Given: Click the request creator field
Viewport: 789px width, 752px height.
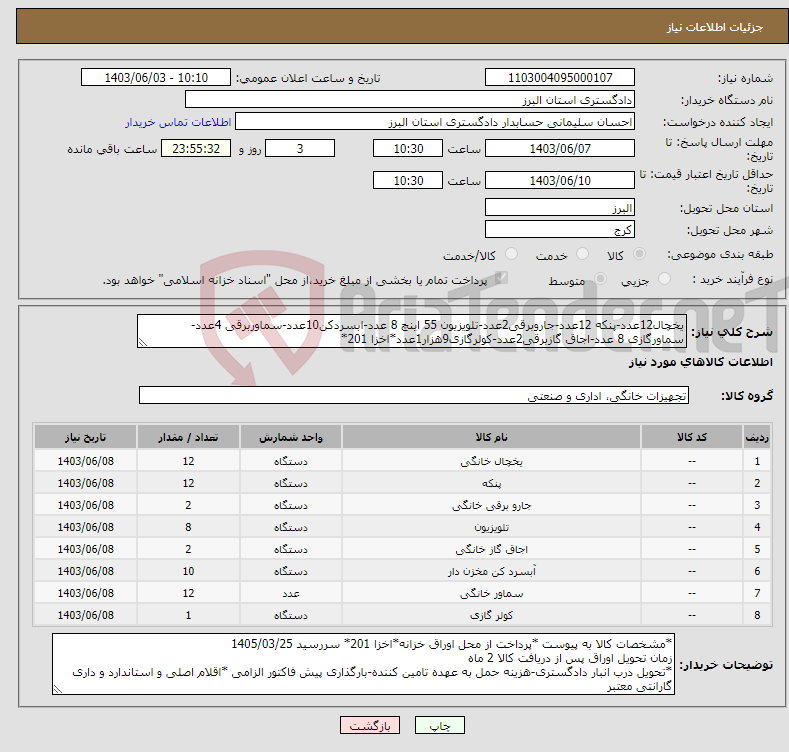Looking at the screenshot, I should (x=435, y=122).
